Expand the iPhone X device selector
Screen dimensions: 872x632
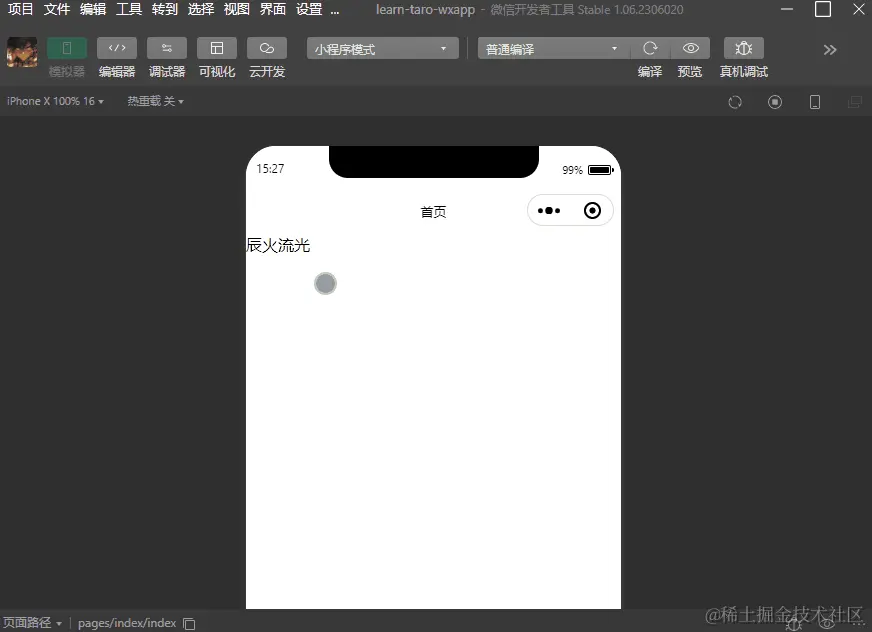click(55, 100)
